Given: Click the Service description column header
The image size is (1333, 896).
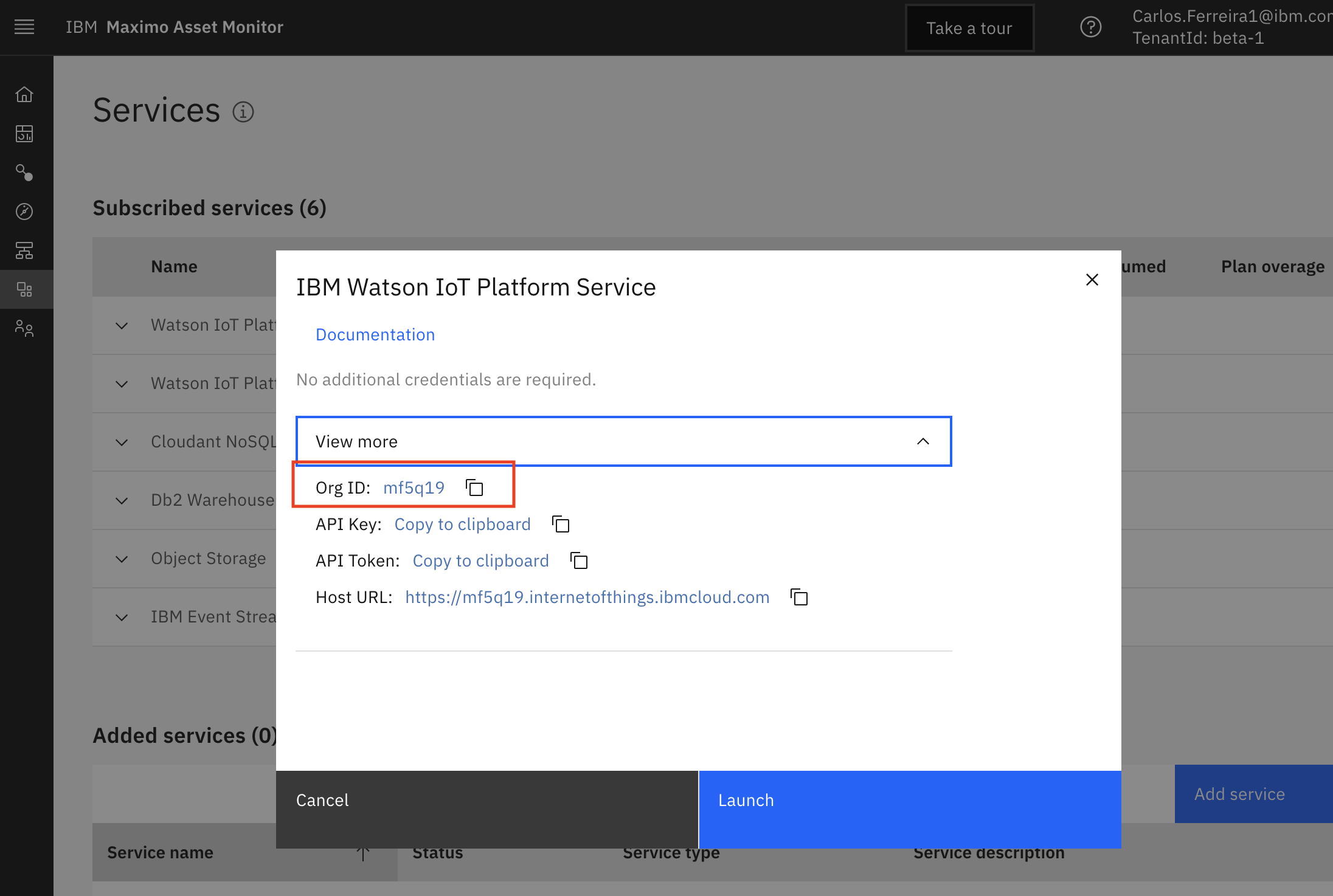Looking at the screenshot, I should pyautogui.click(x=989, y=853).
